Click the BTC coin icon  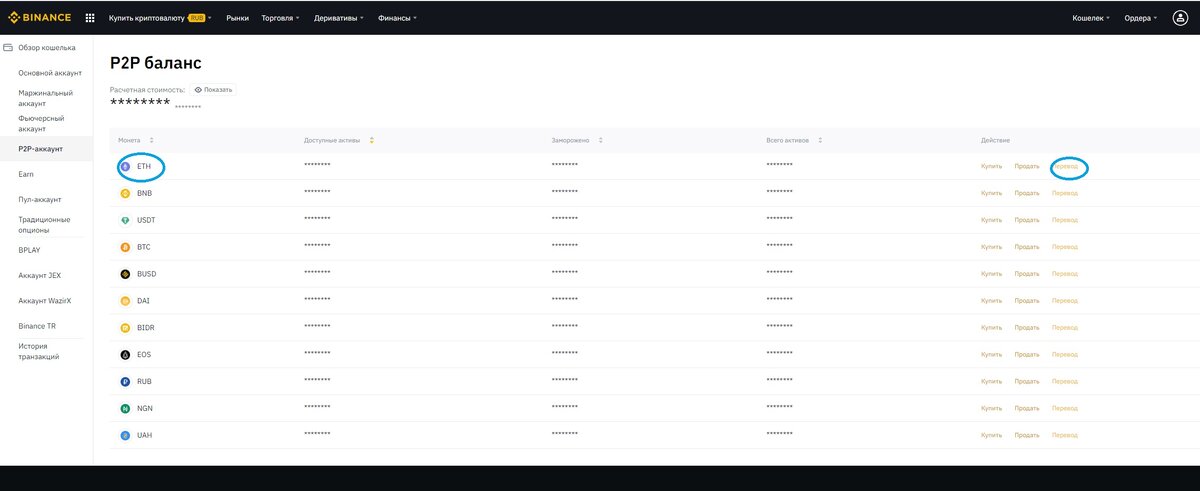click(x=126, y=247)
